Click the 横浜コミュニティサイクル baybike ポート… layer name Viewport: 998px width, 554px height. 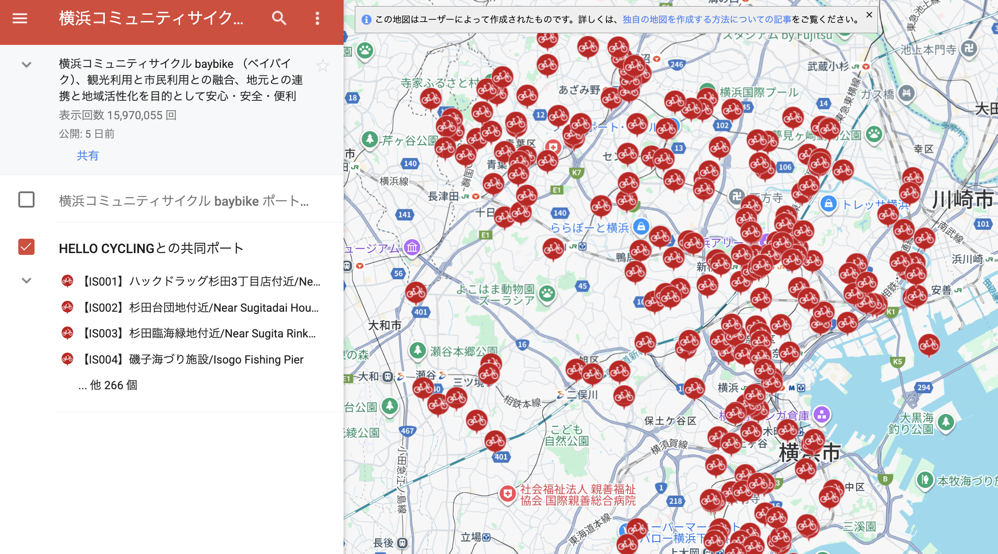184,201
